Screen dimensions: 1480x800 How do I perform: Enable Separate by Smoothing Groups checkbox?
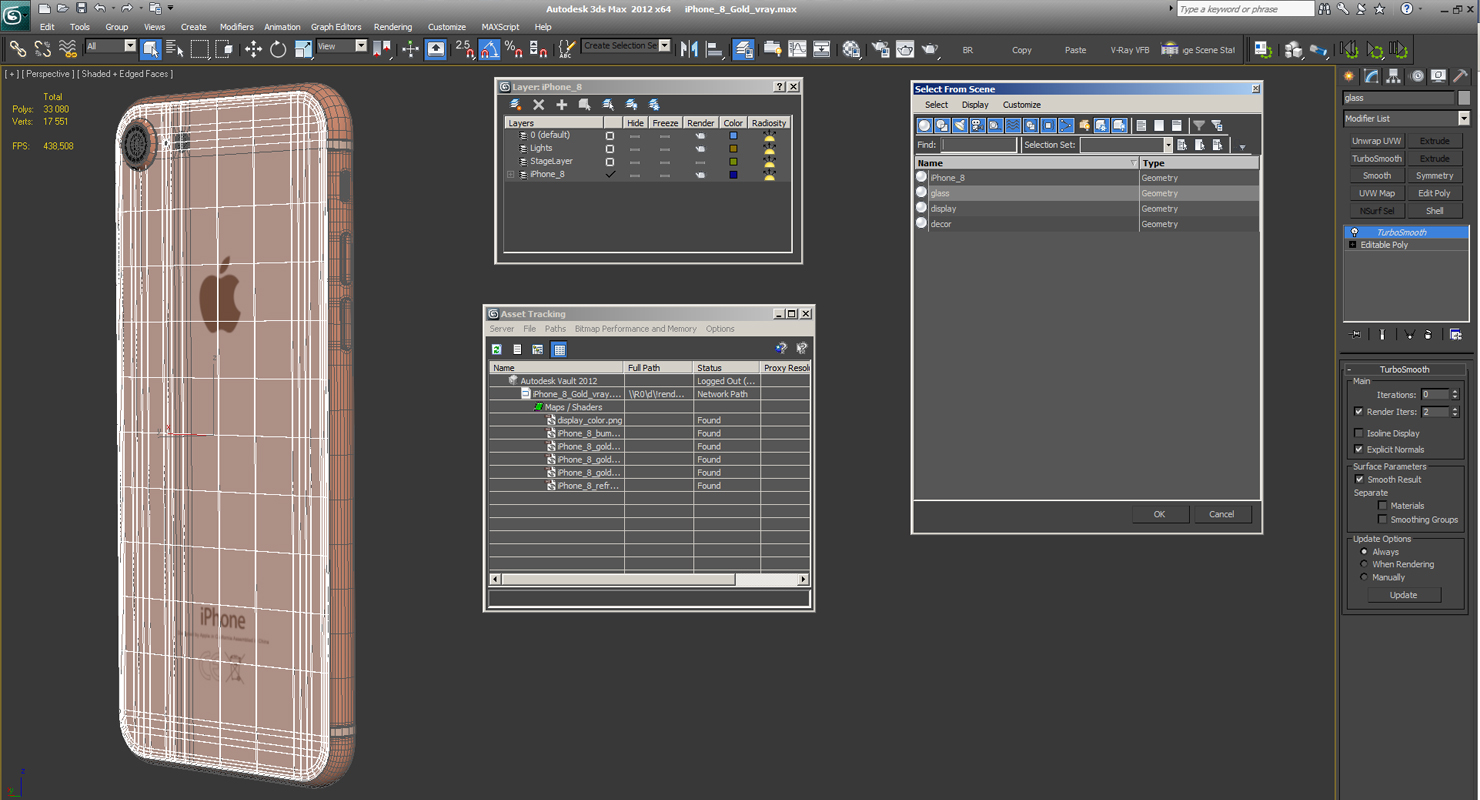[x=1383, y=519]
